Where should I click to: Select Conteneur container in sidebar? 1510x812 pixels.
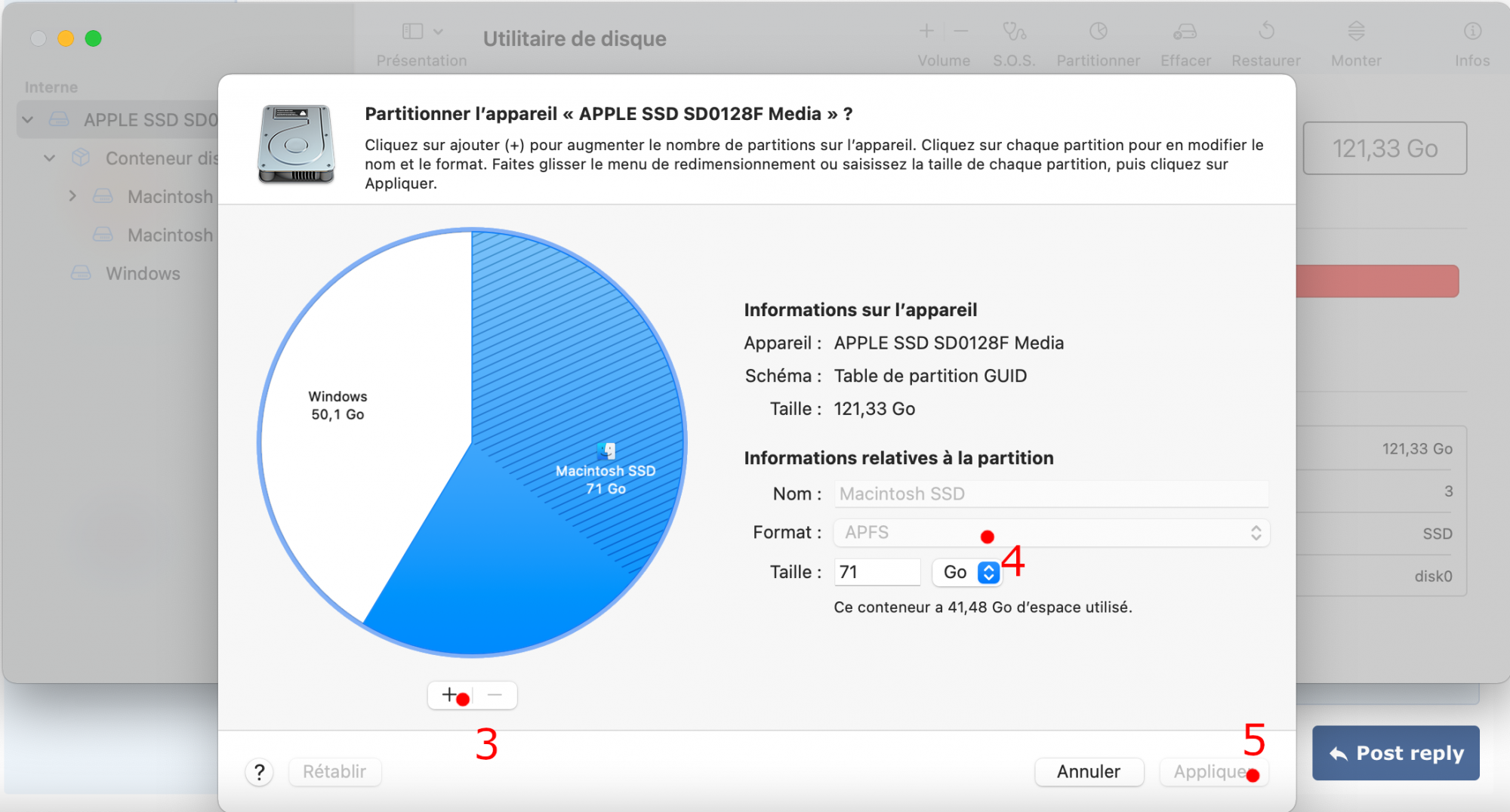coord(162,158)
